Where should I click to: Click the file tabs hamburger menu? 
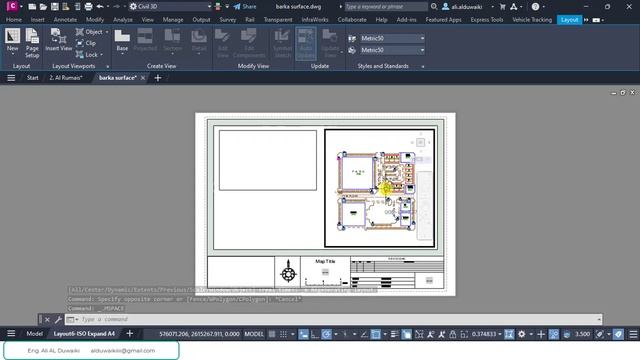pos(11,78)
